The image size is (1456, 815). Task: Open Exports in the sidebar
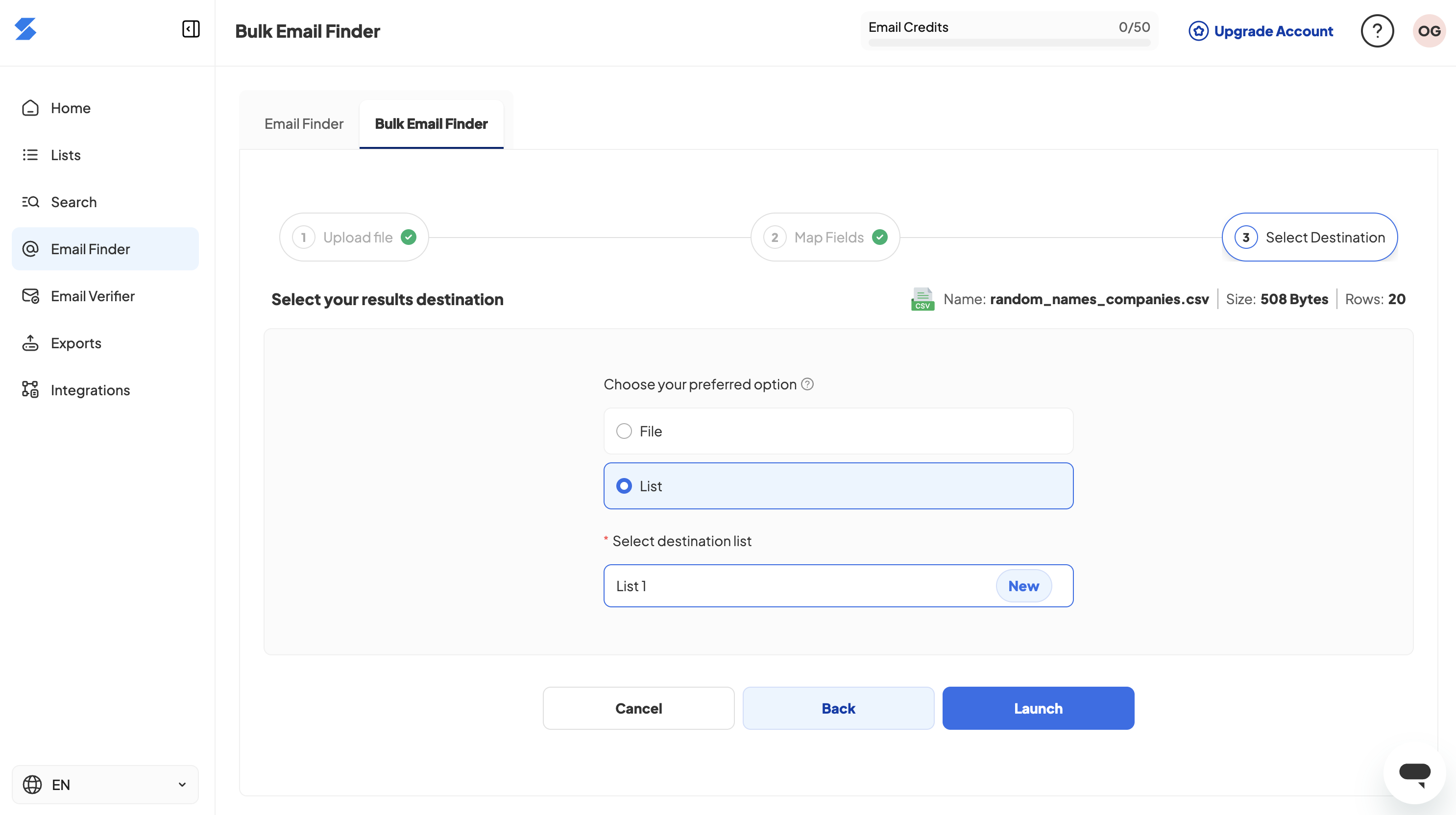click(x=105, y=343)
